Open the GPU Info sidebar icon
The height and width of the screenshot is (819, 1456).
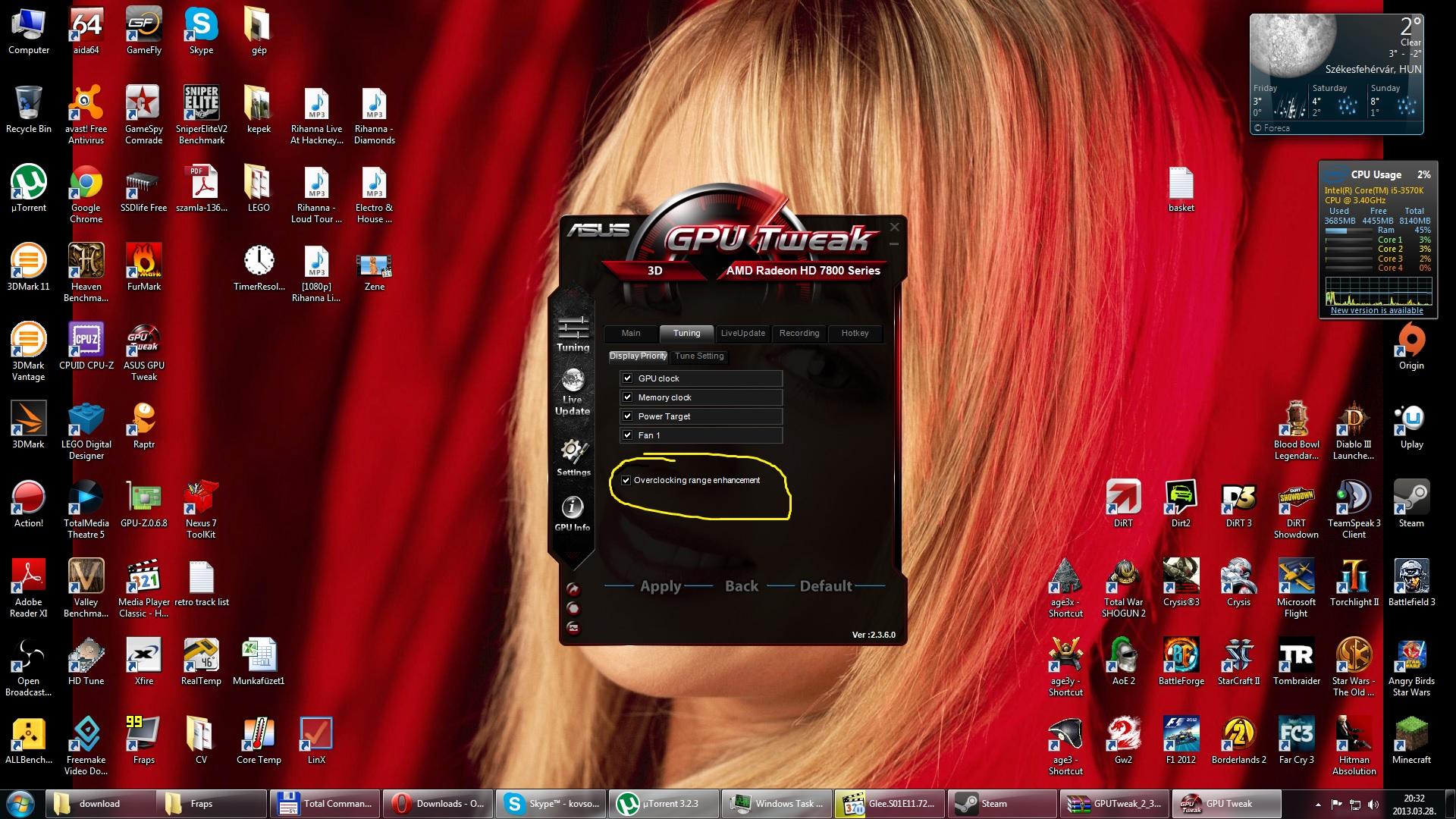(x=572, y=513)
